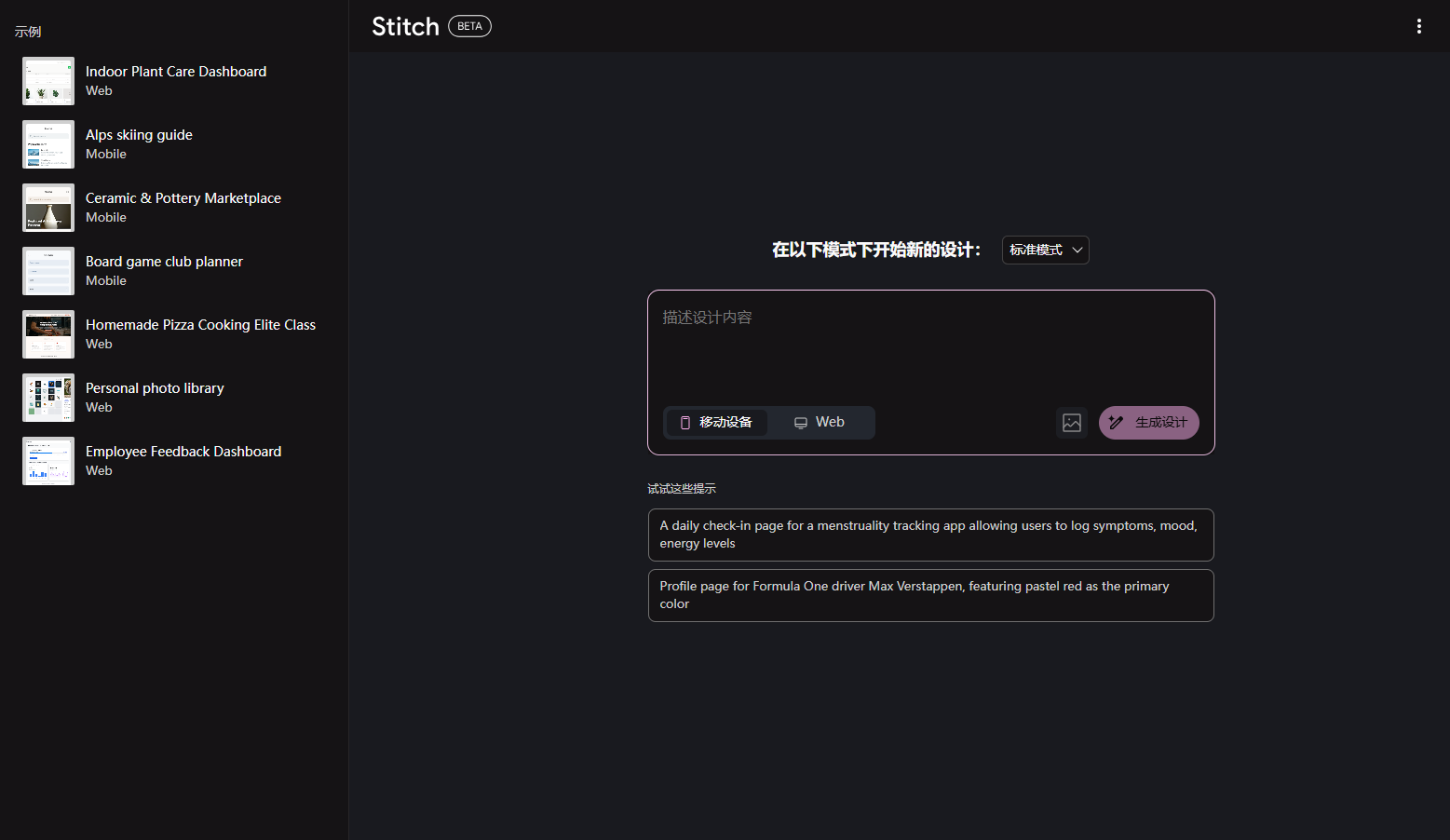The image size is (1450, 840).
Task: Click into the 描述设计内容 prompt field
Action: (930, 345)
